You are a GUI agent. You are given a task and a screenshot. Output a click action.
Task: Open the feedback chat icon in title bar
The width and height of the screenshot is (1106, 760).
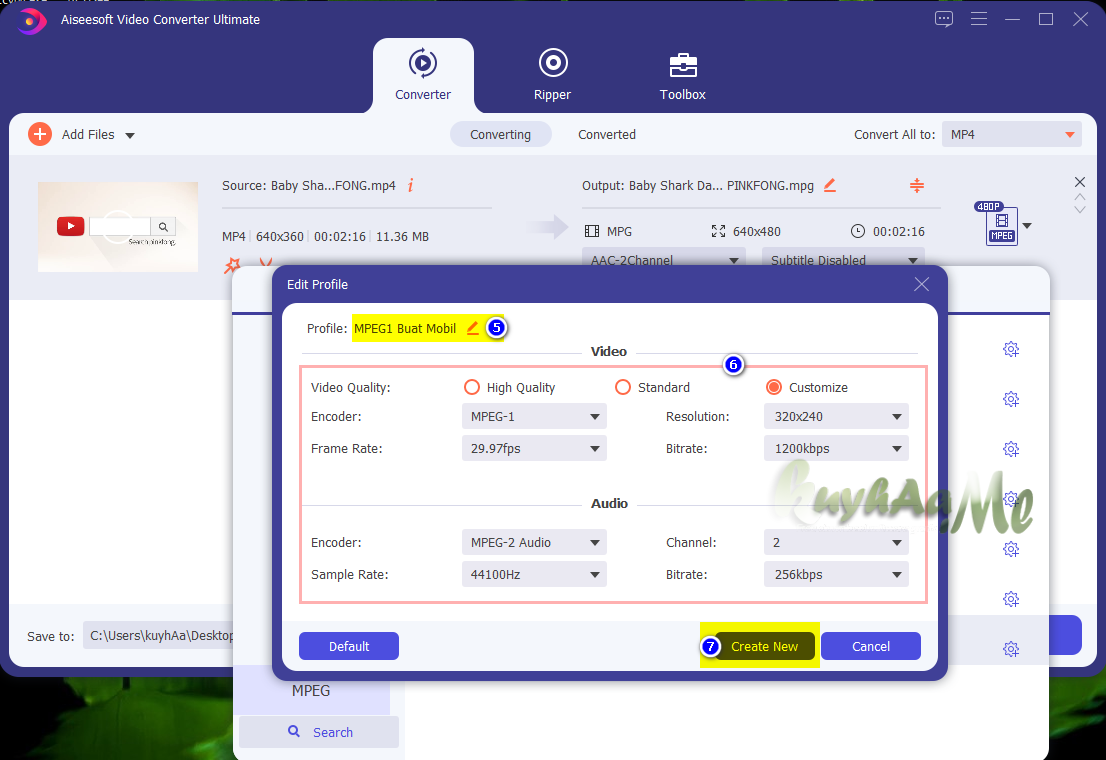pos(944,19)
